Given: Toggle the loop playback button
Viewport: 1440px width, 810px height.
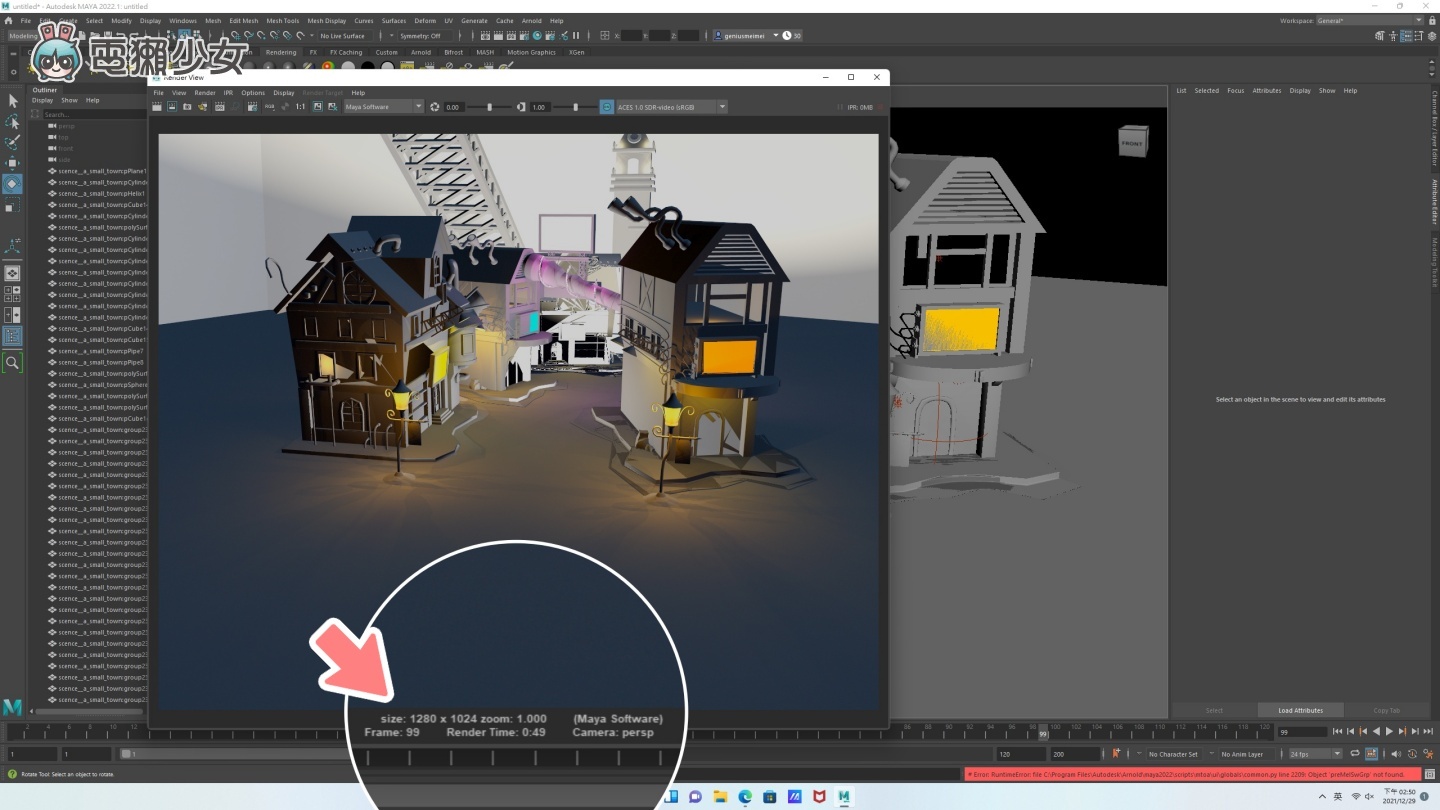Looking at the screenshot, I should (1354, 754).
